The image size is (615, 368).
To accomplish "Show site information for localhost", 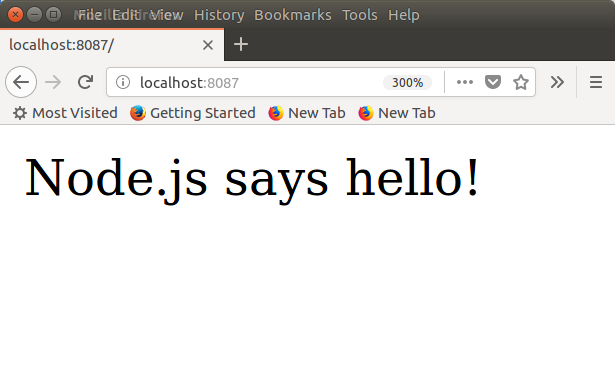I will pos(123,82).
